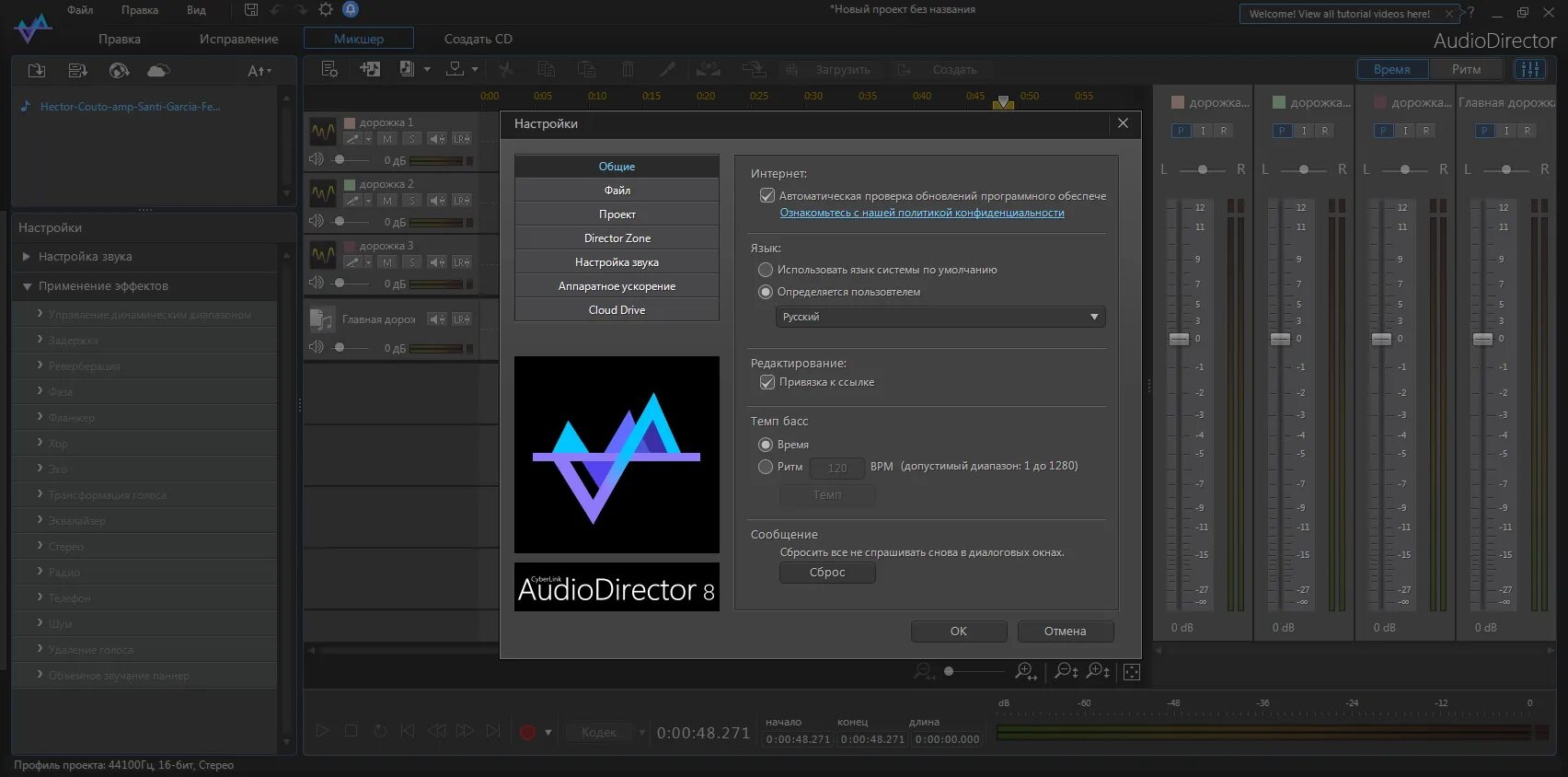Open settings gear icon in title bar
This screenshot has height=777, width=1568.
pyautogui.click(x=326, y=10)
